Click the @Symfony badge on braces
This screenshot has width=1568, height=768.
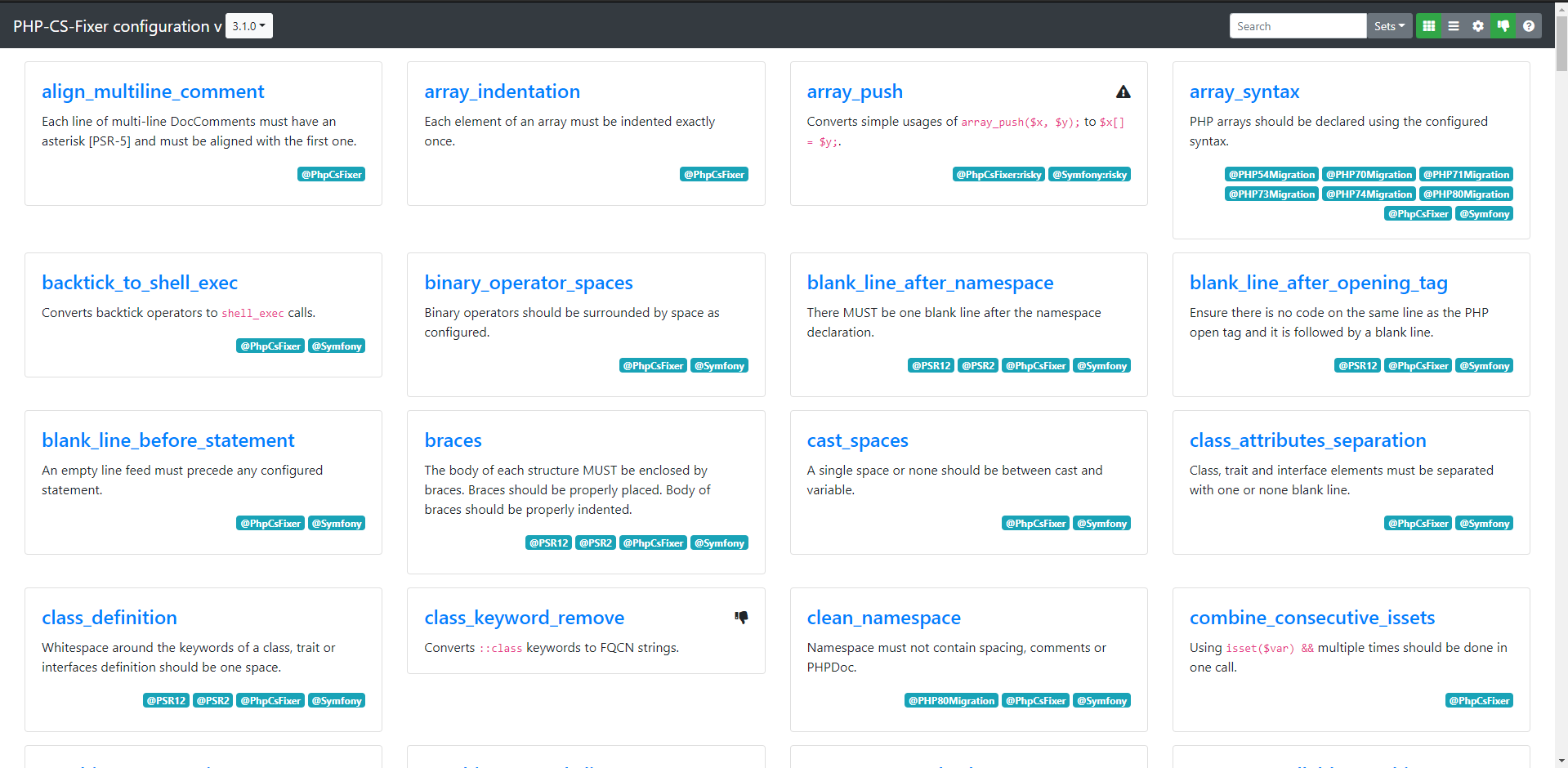click(x=719, y=543)
